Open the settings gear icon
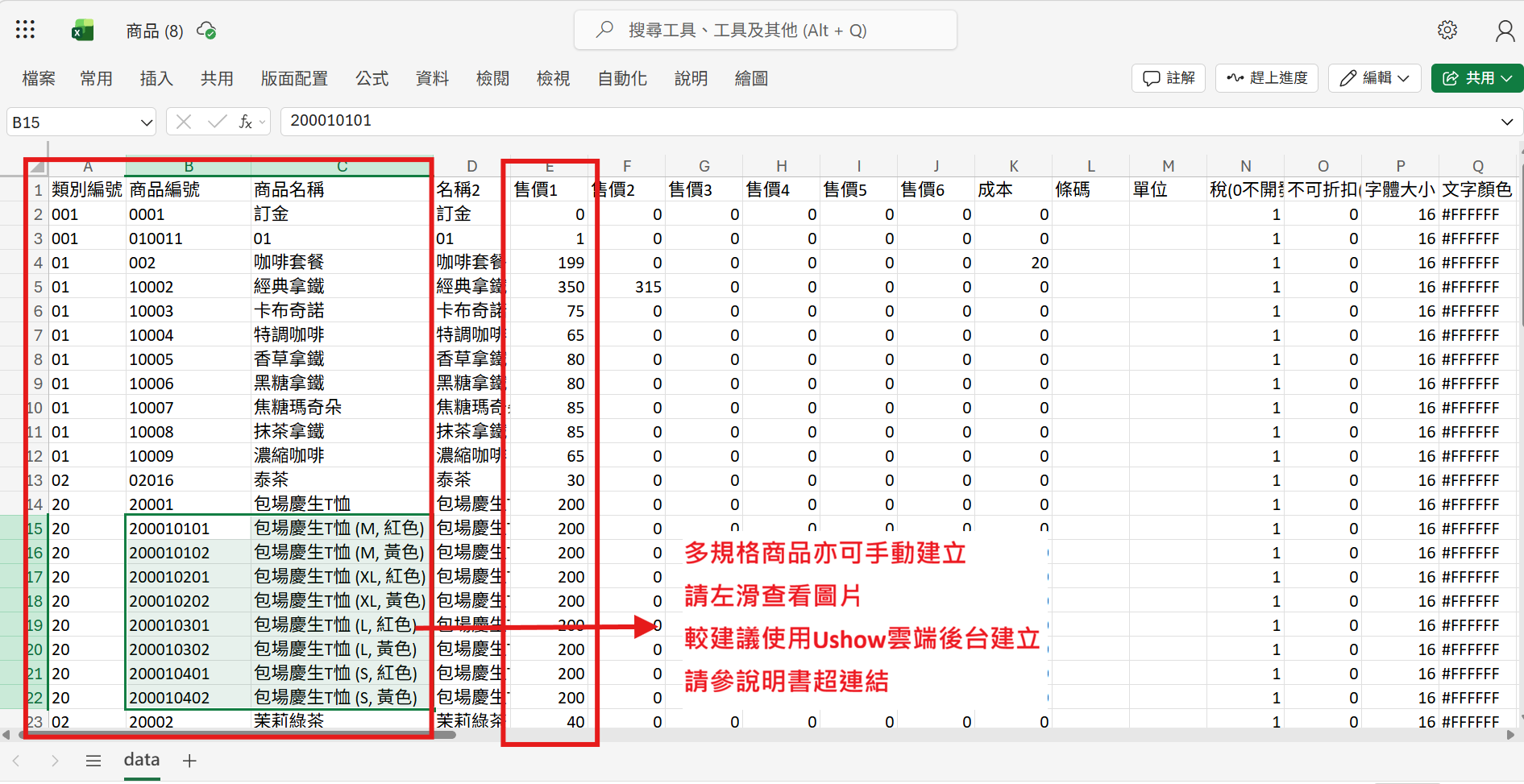 click(x=1447, y=31)
